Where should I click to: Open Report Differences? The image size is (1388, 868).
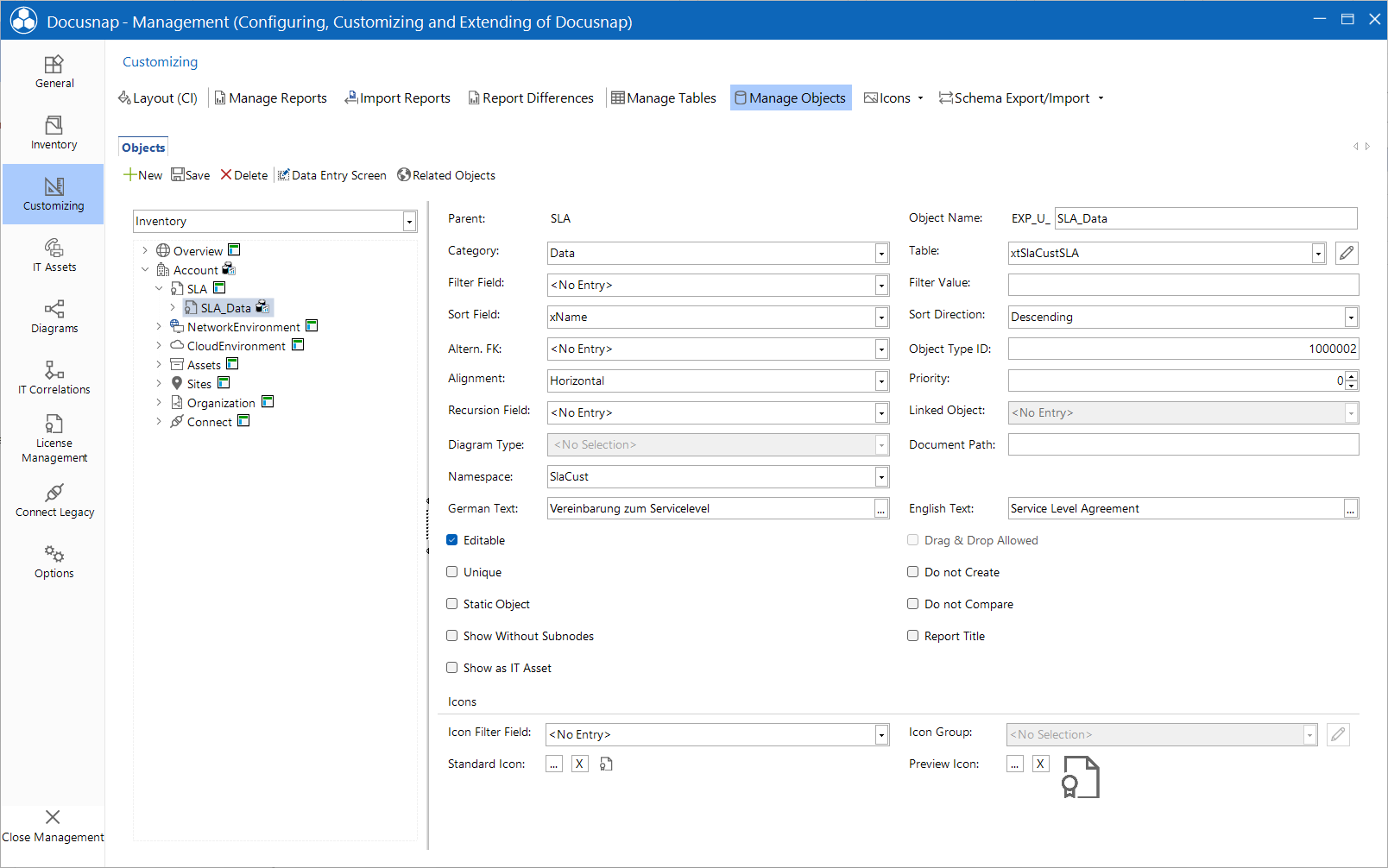point(531,98)
